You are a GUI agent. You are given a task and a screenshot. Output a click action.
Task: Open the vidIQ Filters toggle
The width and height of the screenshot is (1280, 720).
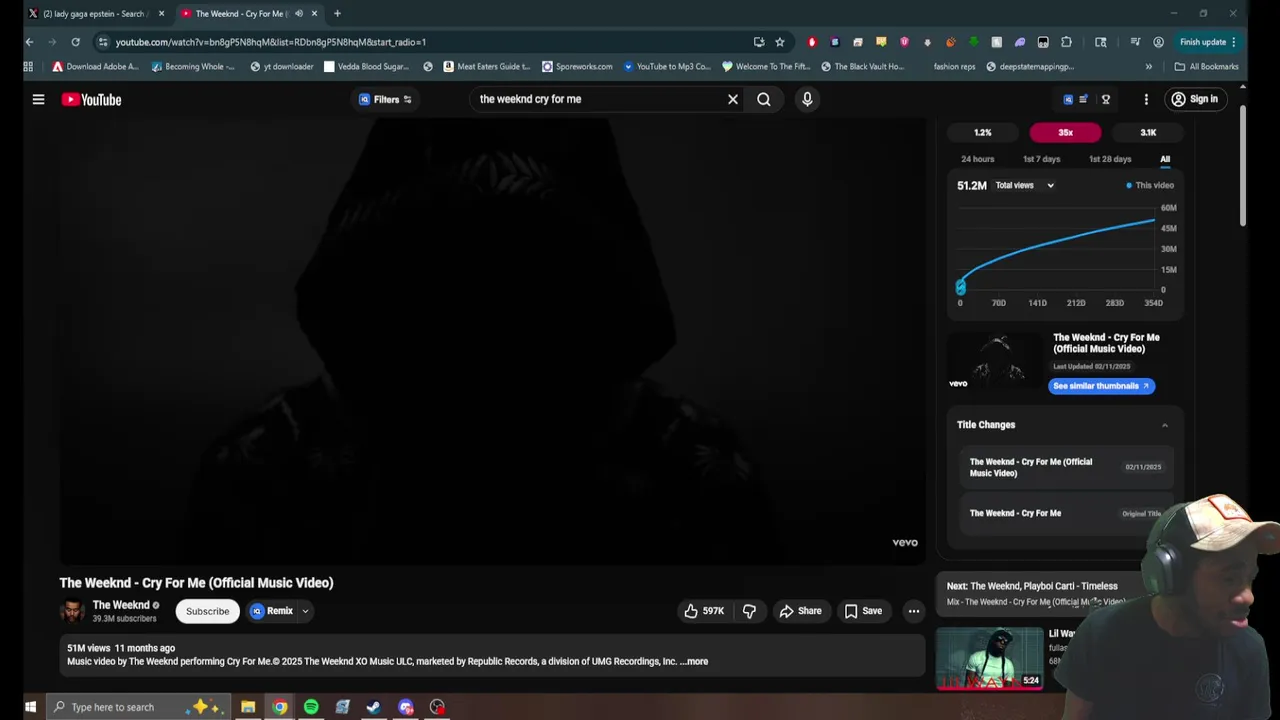[385, 99]
